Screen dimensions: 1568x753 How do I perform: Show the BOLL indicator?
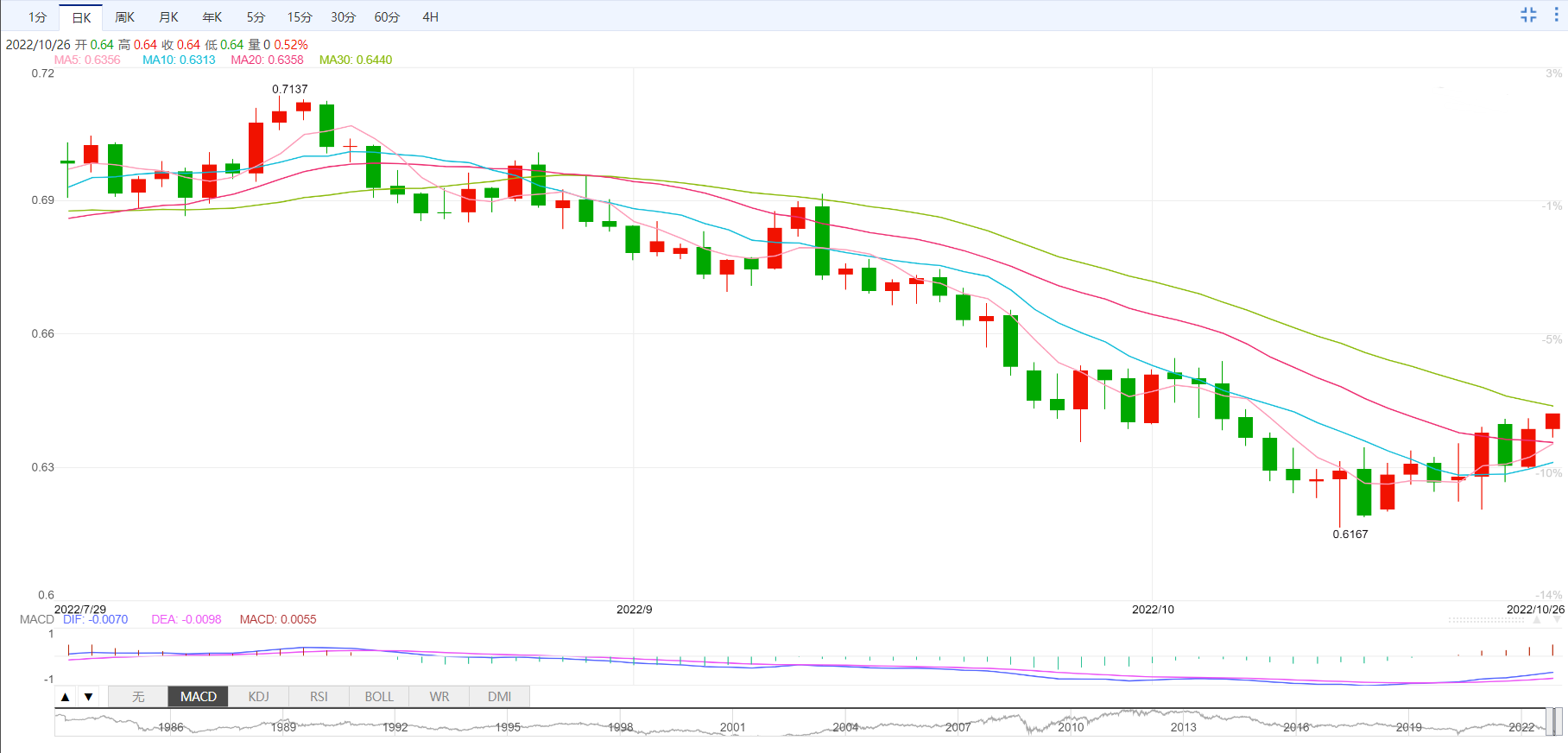(379, 697)
